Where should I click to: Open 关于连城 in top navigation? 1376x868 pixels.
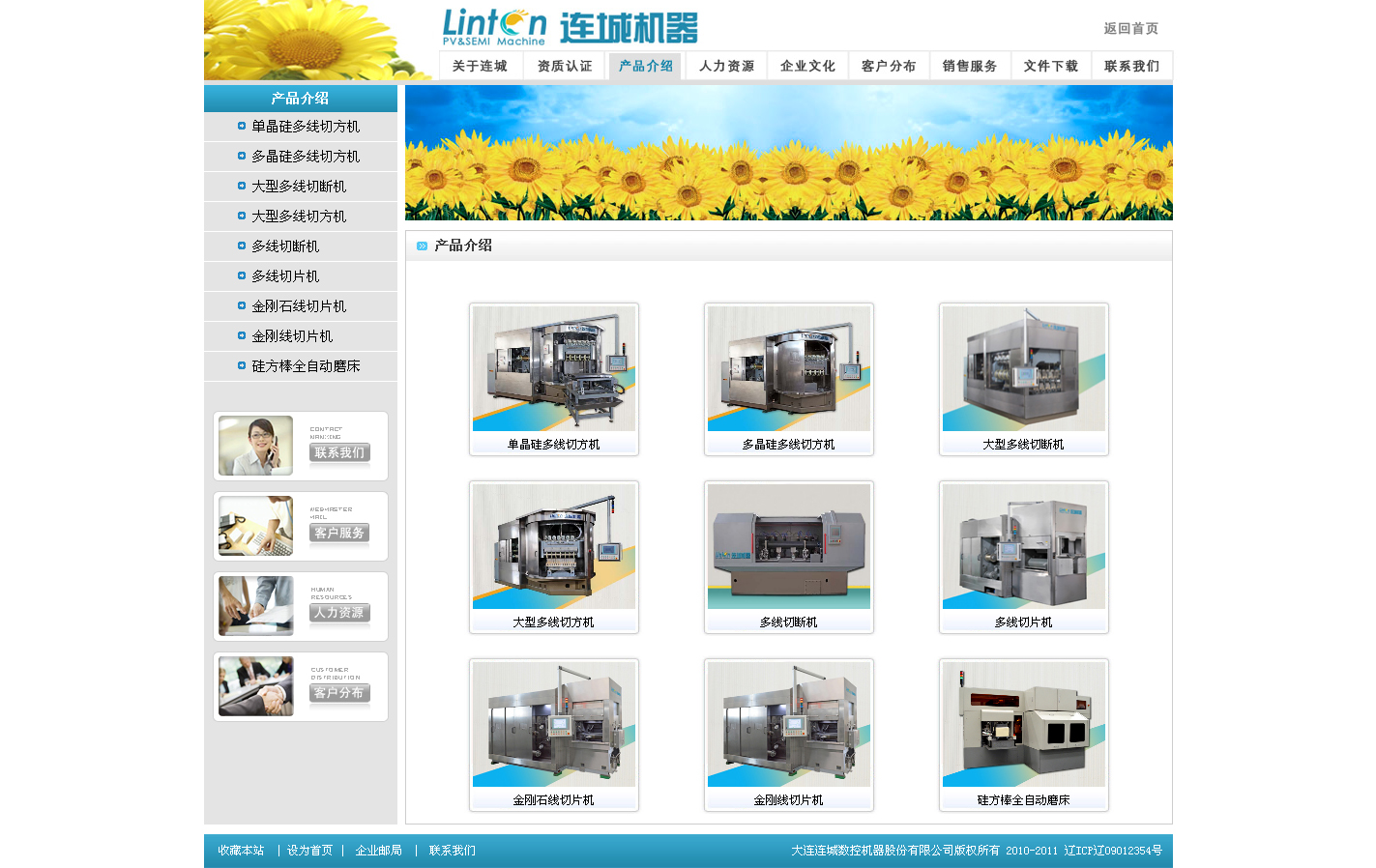(x=480, y=66)
